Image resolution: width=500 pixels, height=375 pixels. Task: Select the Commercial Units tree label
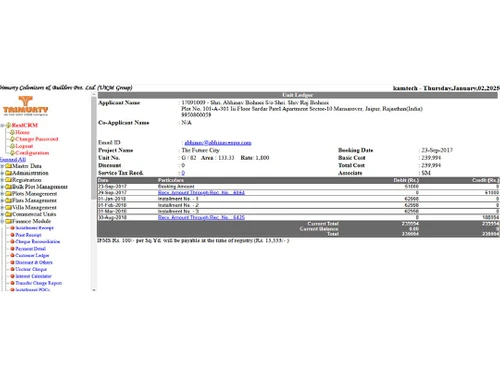(34, 214)
